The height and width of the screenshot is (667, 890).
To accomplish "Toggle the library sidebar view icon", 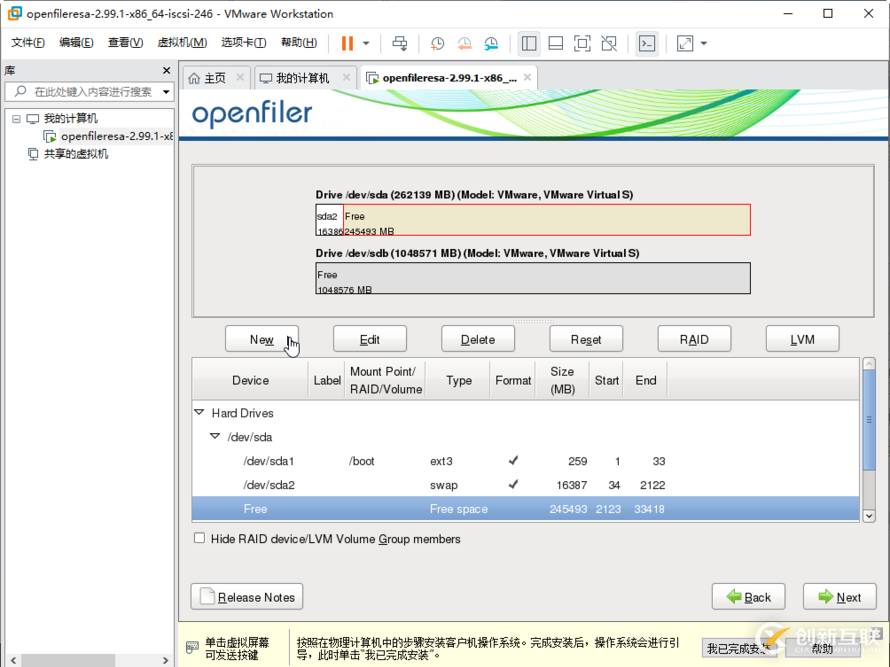I will point(529,43).
